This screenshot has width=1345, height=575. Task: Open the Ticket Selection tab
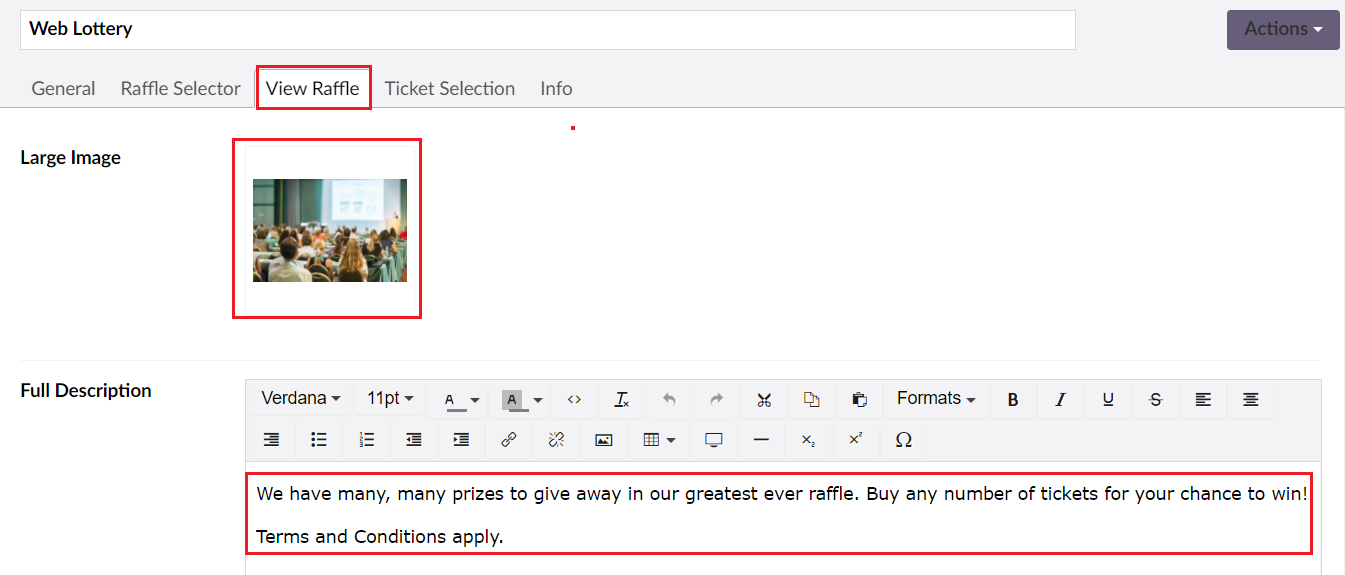click(450, 88)
